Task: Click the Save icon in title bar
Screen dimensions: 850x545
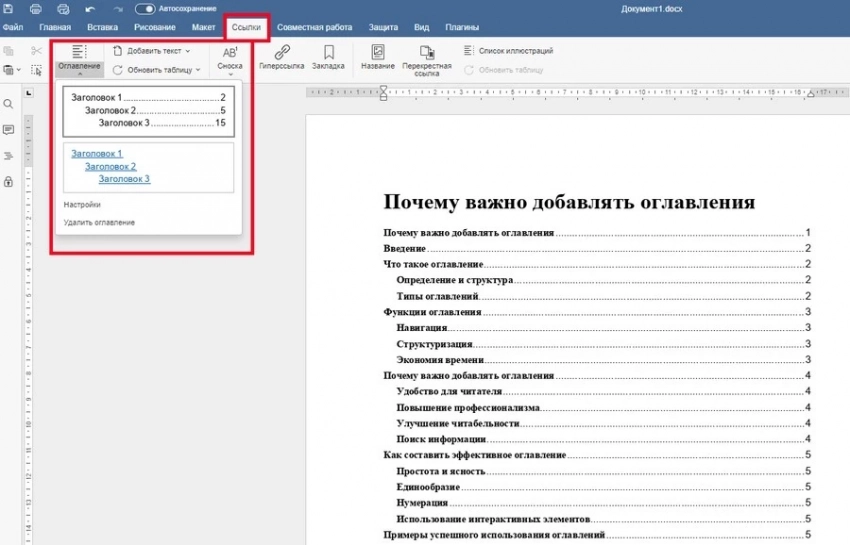Action: pos(9,8)
